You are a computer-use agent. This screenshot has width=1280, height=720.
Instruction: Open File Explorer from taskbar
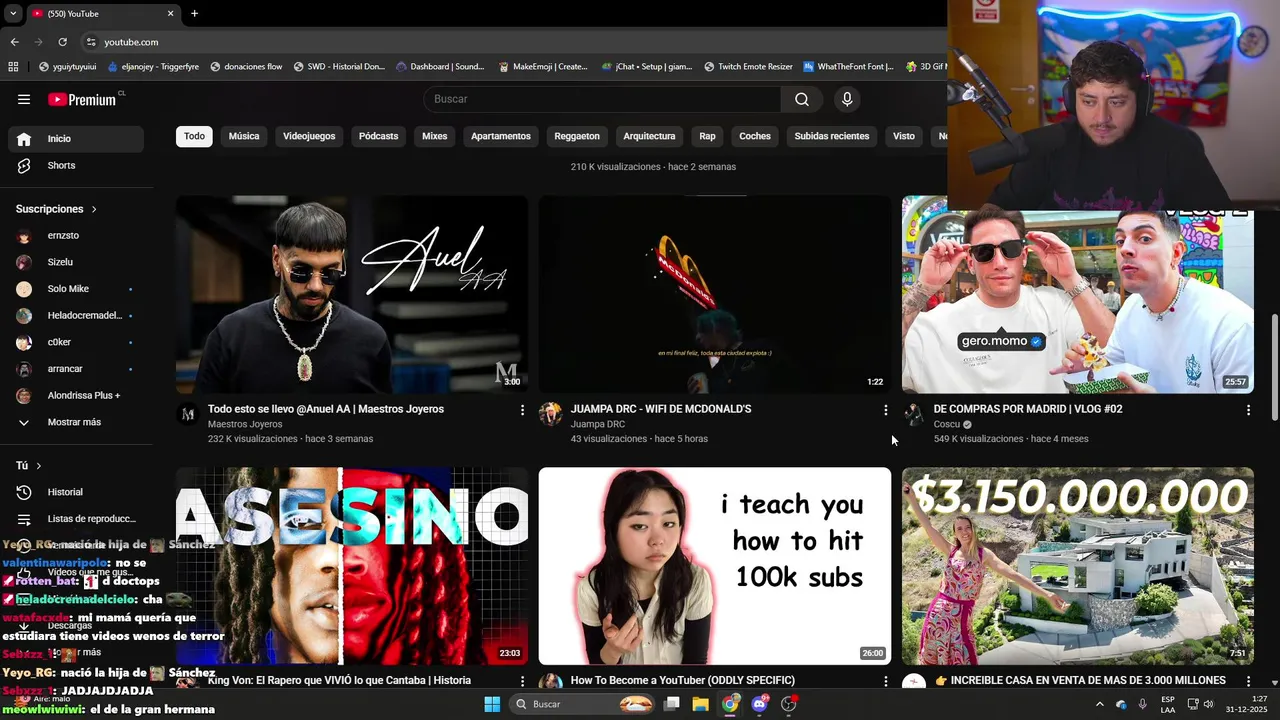[700, 704]
